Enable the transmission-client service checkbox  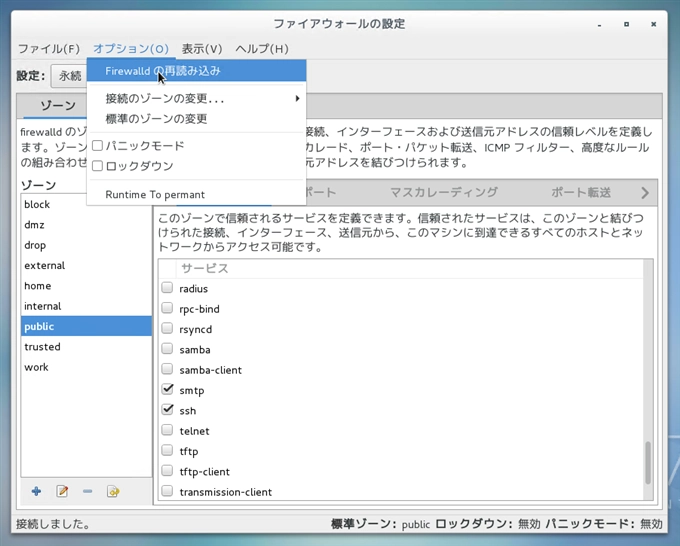coord(167,491)
